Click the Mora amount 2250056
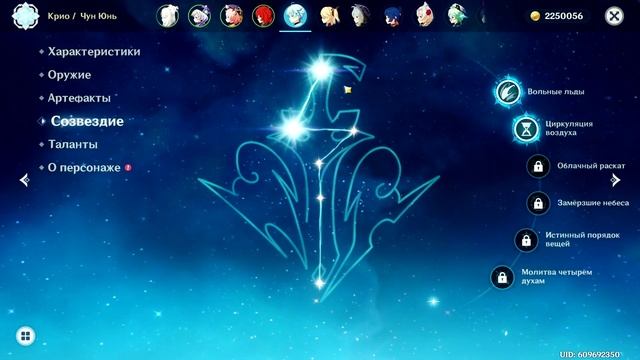 tap(564, 16)
